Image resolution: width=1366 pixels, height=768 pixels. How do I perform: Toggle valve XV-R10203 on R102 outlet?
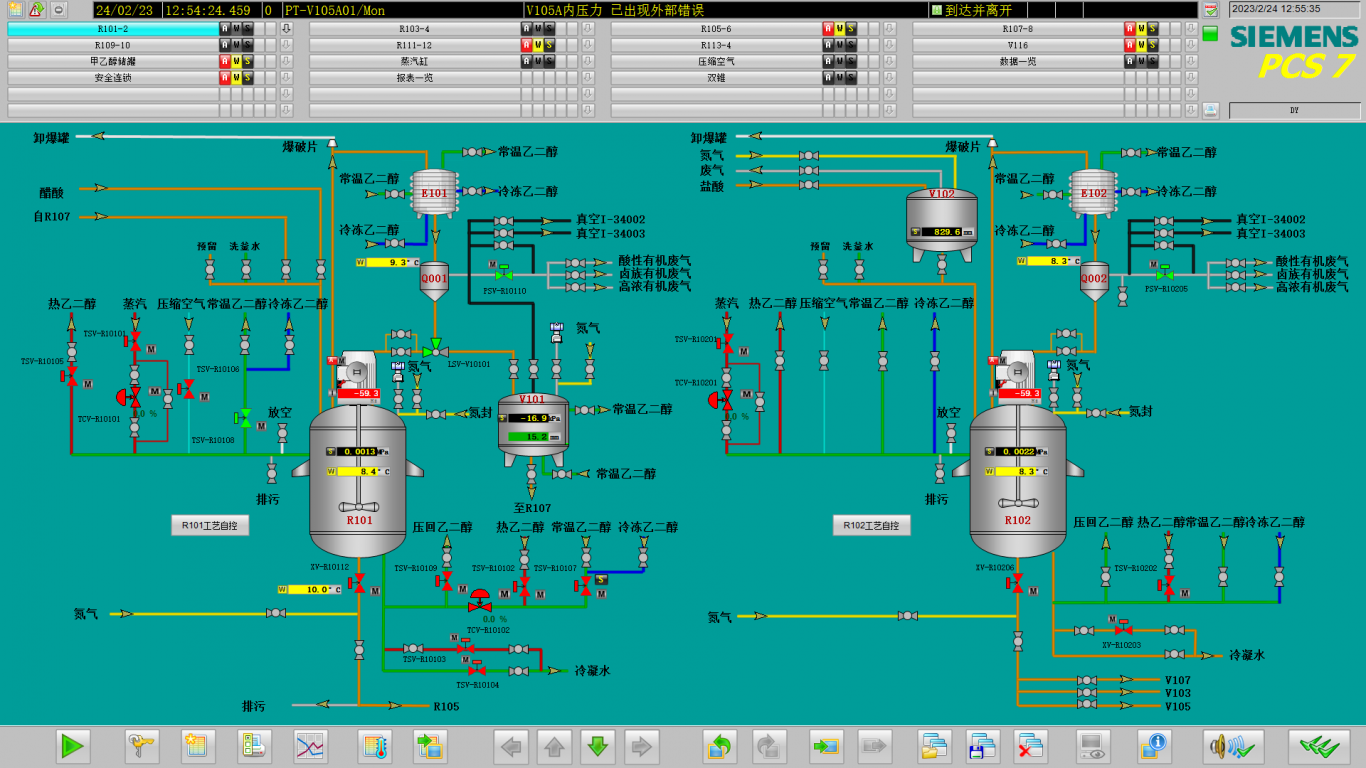pyautogui.click(x=1124, y=628)
